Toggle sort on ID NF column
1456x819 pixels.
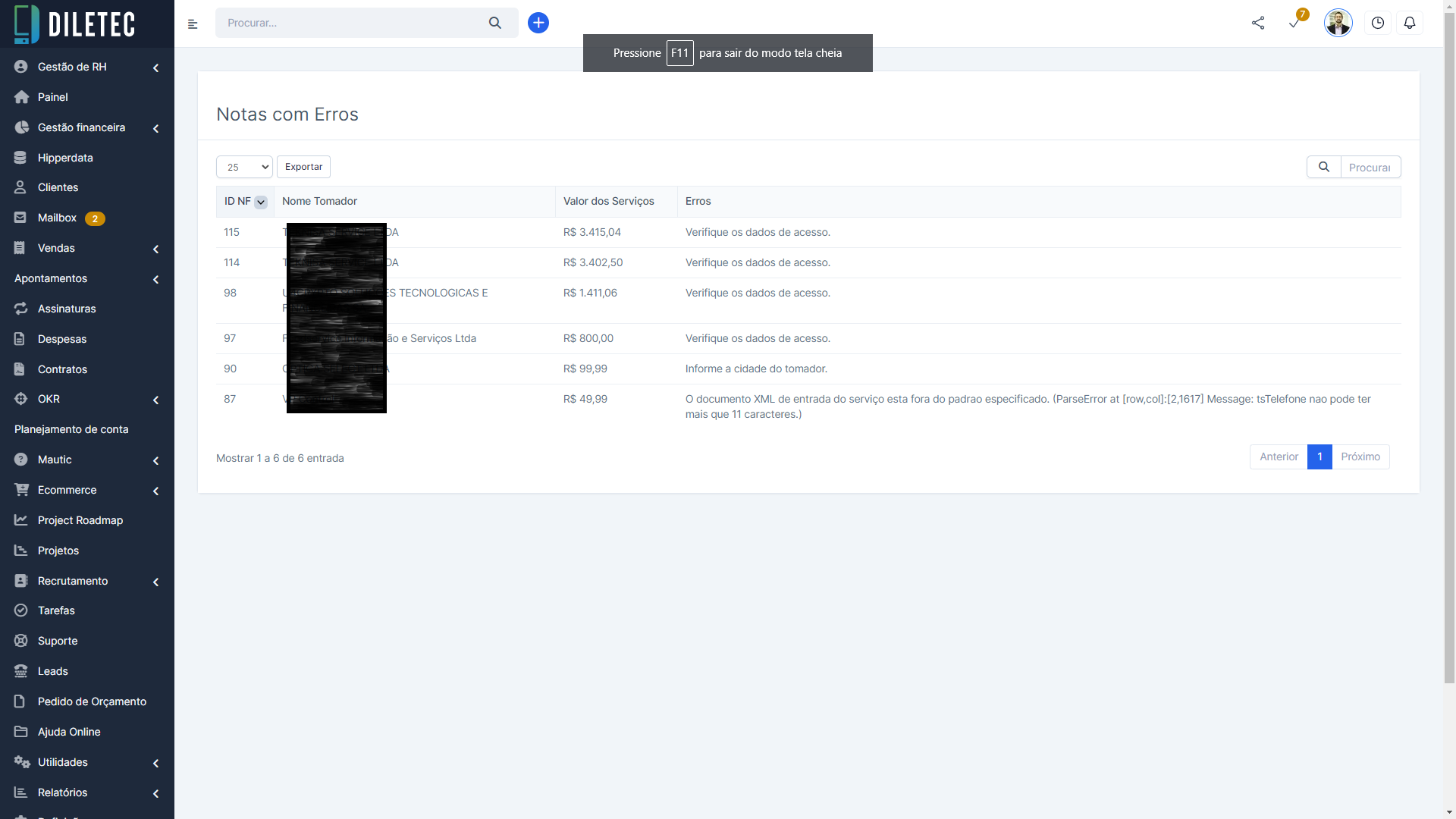pyautogui.click(x=261, y=202)
